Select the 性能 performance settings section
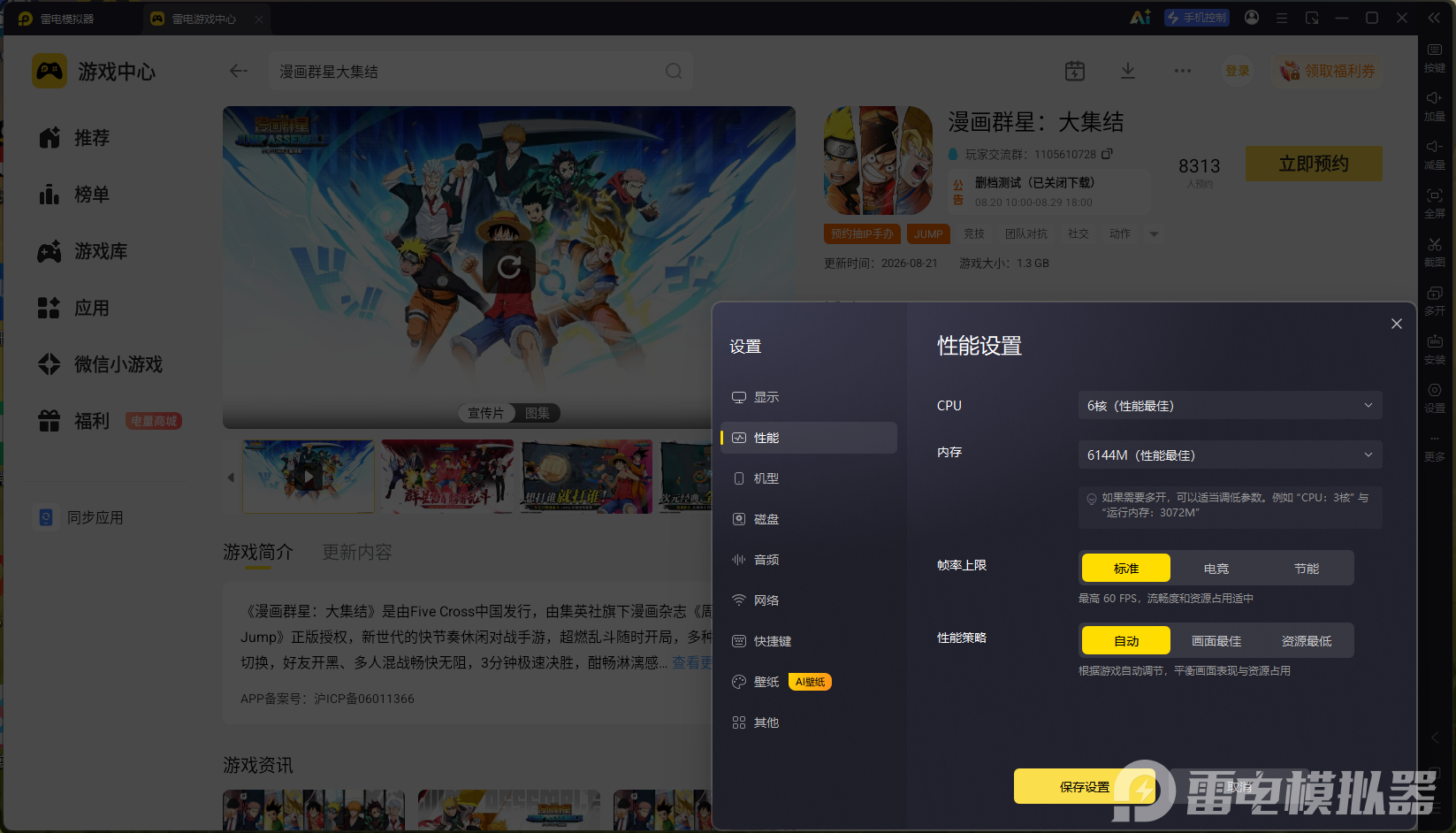Viewport: 1456px width, 833px height. (x=809, y=438)
